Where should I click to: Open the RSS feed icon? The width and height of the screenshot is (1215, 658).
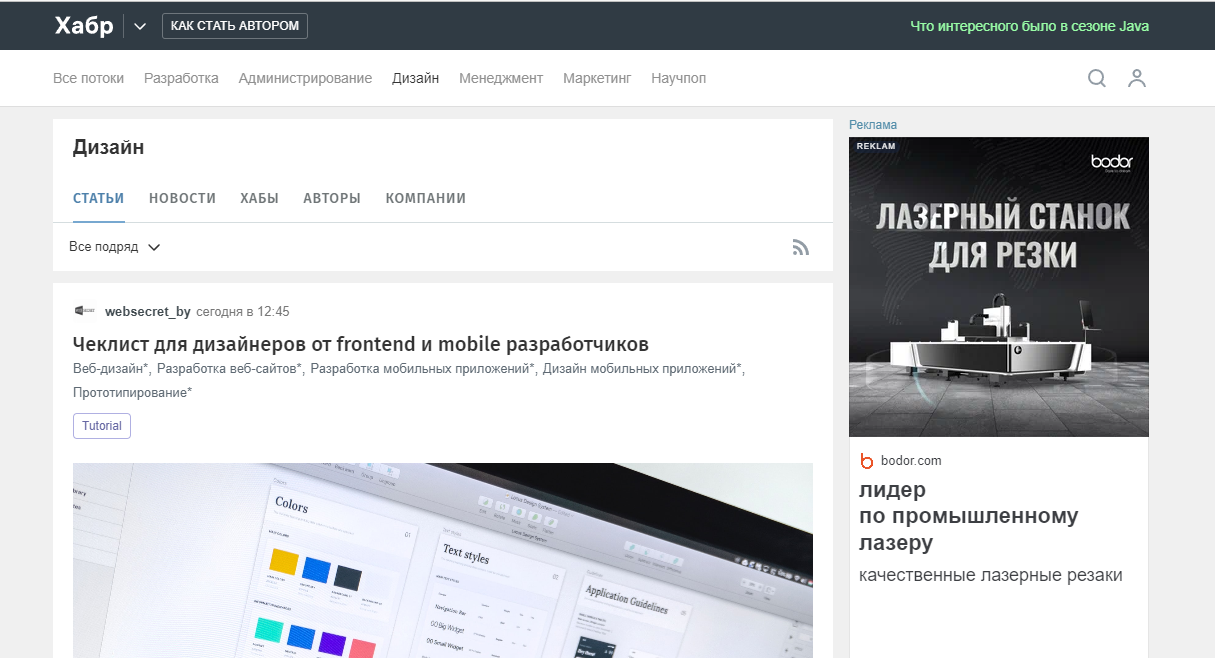pyautogui.click(x=800, y=247)
